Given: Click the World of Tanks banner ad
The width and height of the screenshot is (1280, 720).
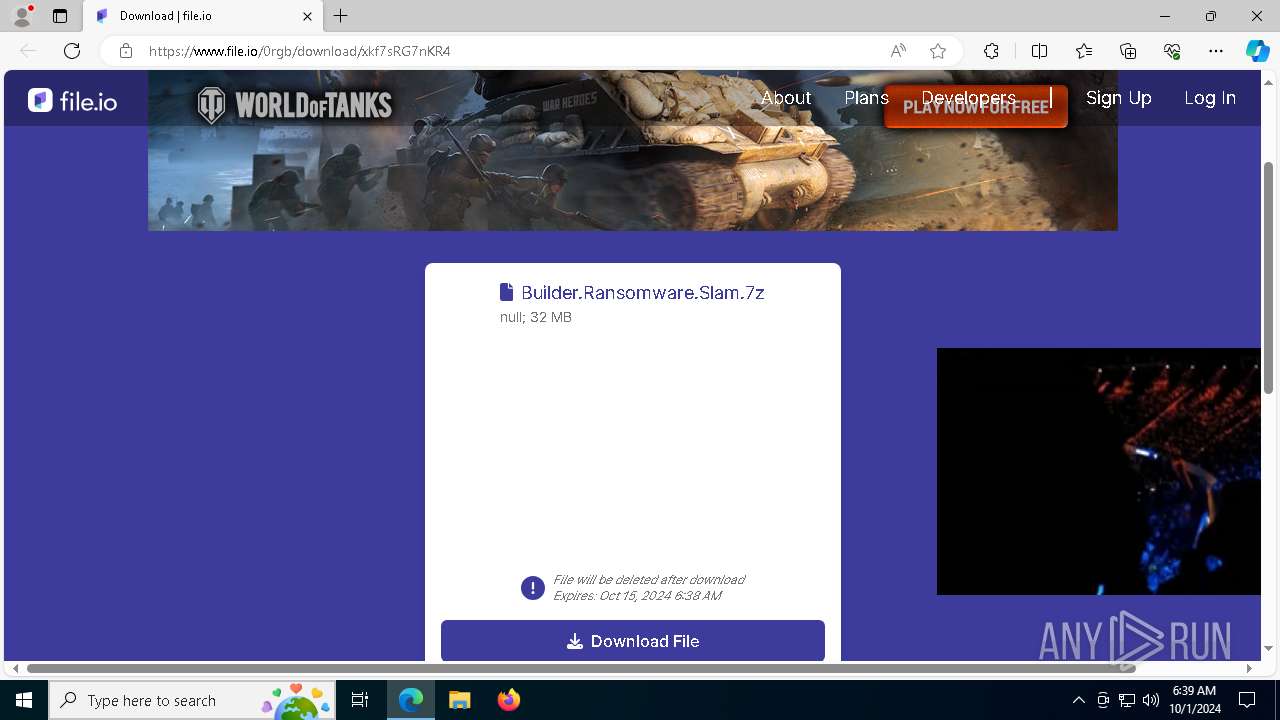Looking at the screenshot, I should click(x=632, y=150).
